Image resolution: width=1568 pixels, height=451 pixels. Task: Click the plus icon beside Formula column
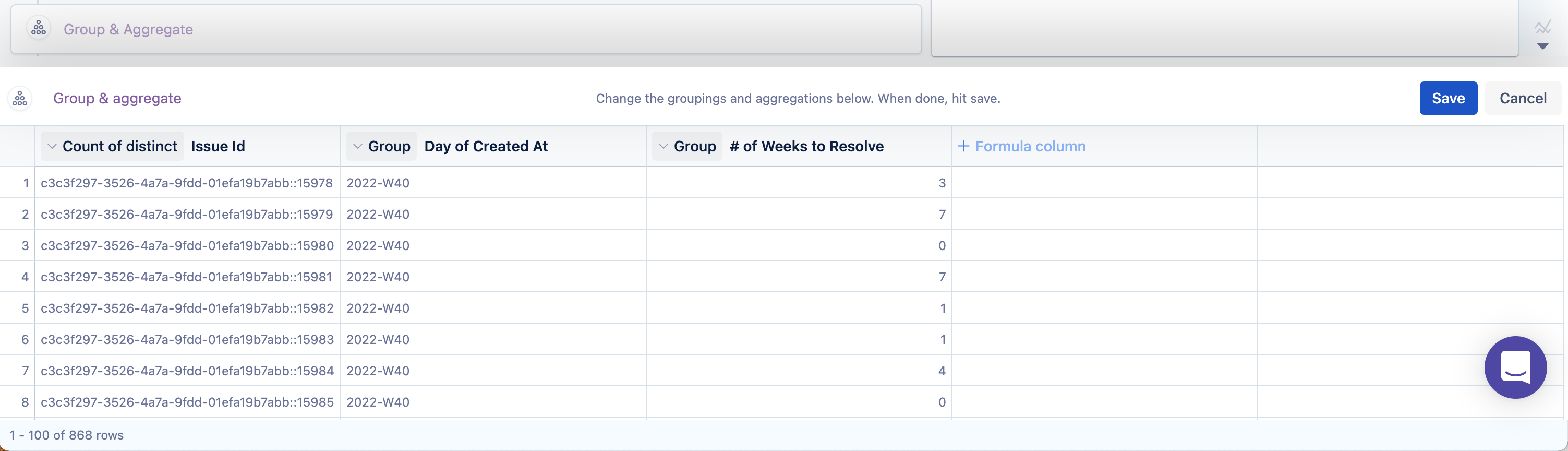pos(963,146)
